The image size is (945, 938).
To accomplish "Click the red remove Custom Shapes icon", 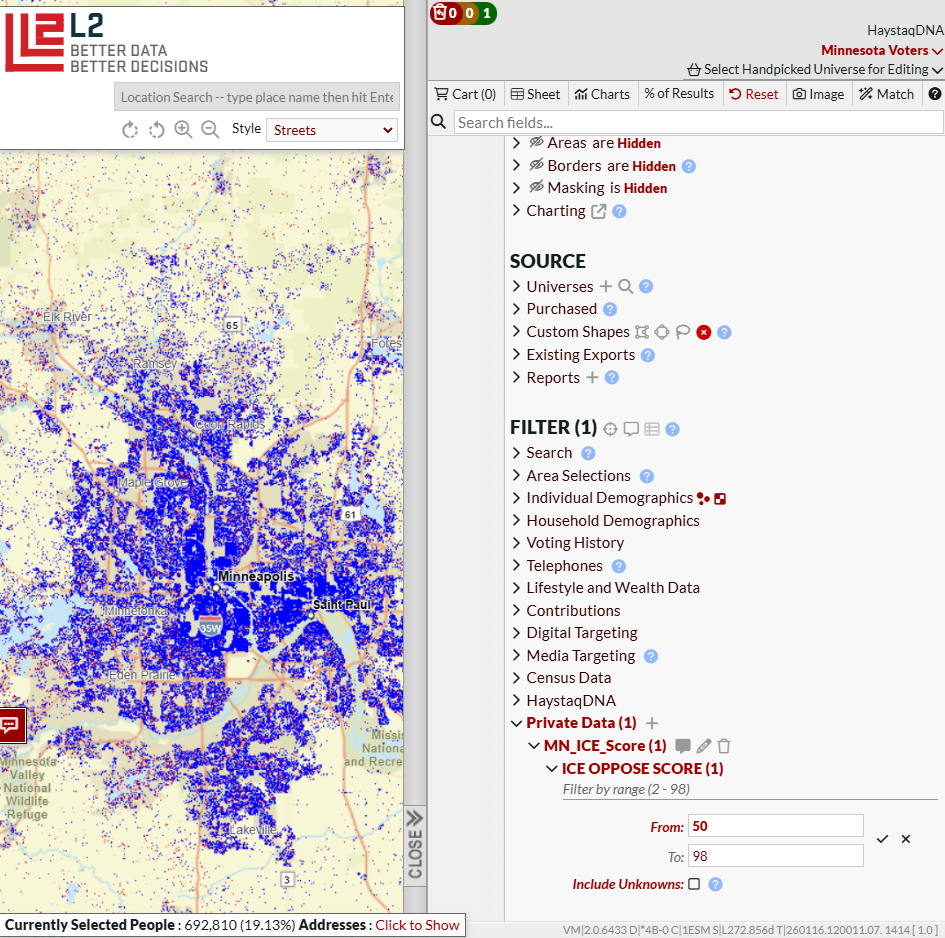I will click(703, 332).
